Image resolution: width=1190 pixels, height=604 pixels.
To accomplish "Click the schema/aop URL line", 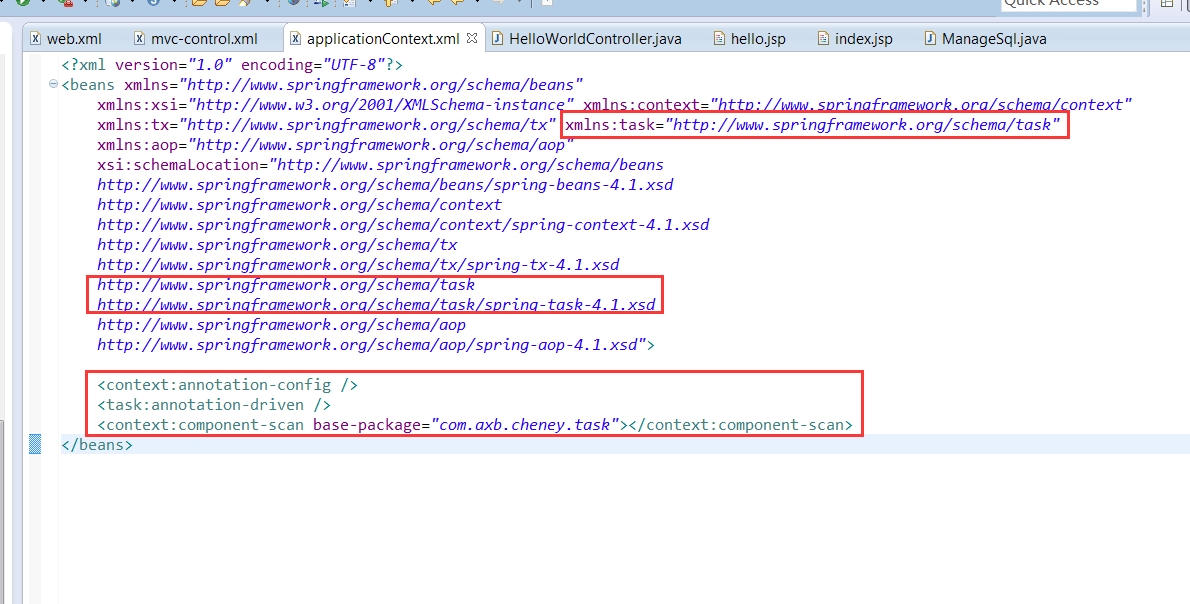I will click(282, 325).
